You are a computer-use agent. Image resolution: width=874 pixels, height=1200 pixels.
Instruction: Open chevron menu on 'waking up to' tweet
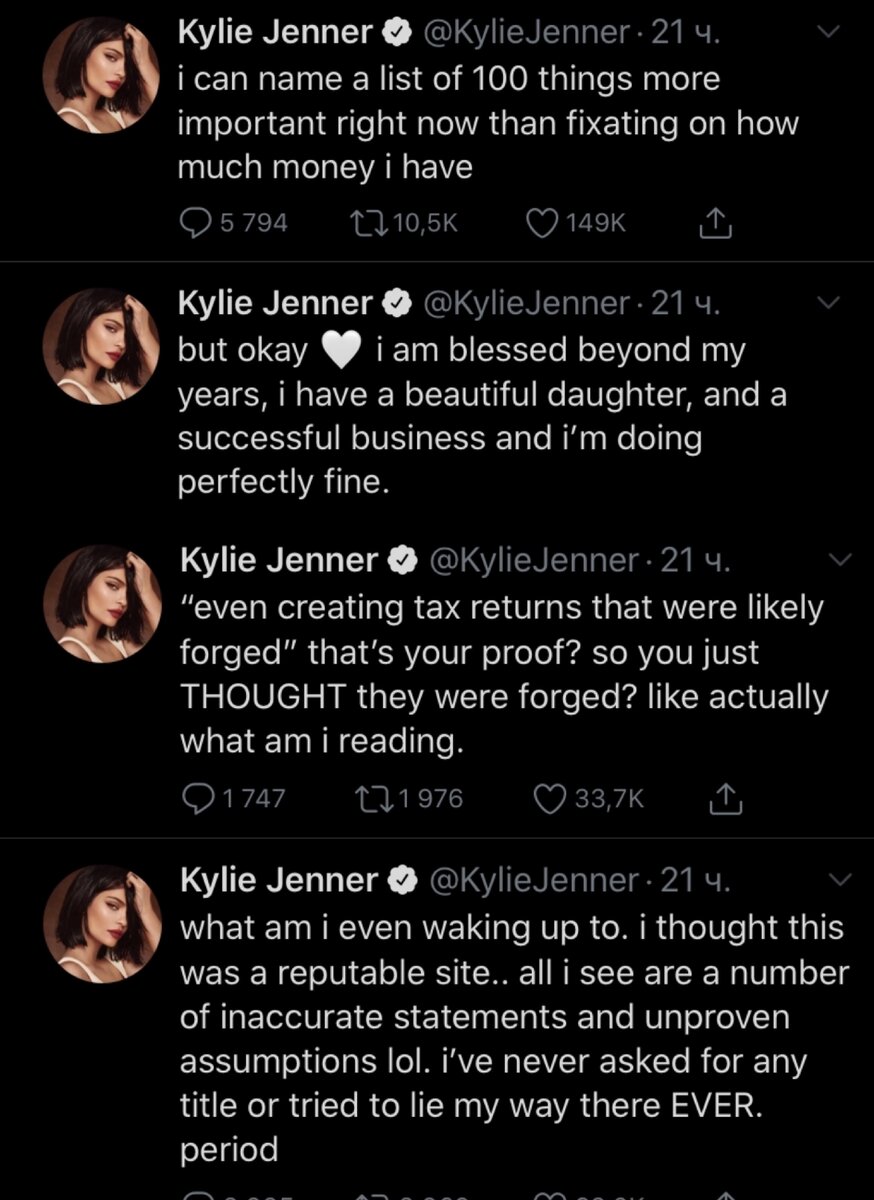(837, 879)
